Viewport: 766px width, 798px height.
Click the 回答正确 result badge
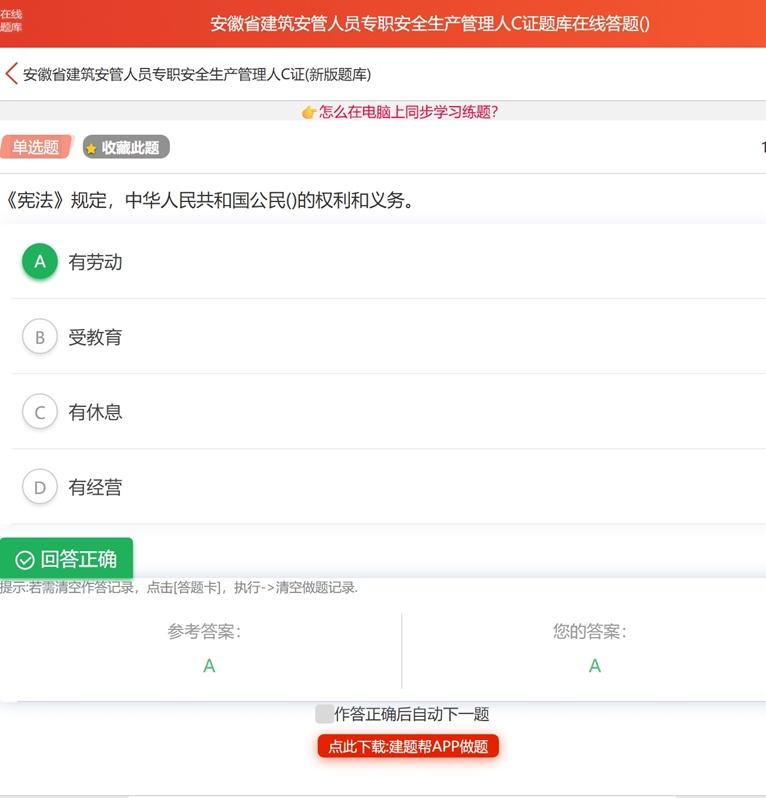[66, 558]
